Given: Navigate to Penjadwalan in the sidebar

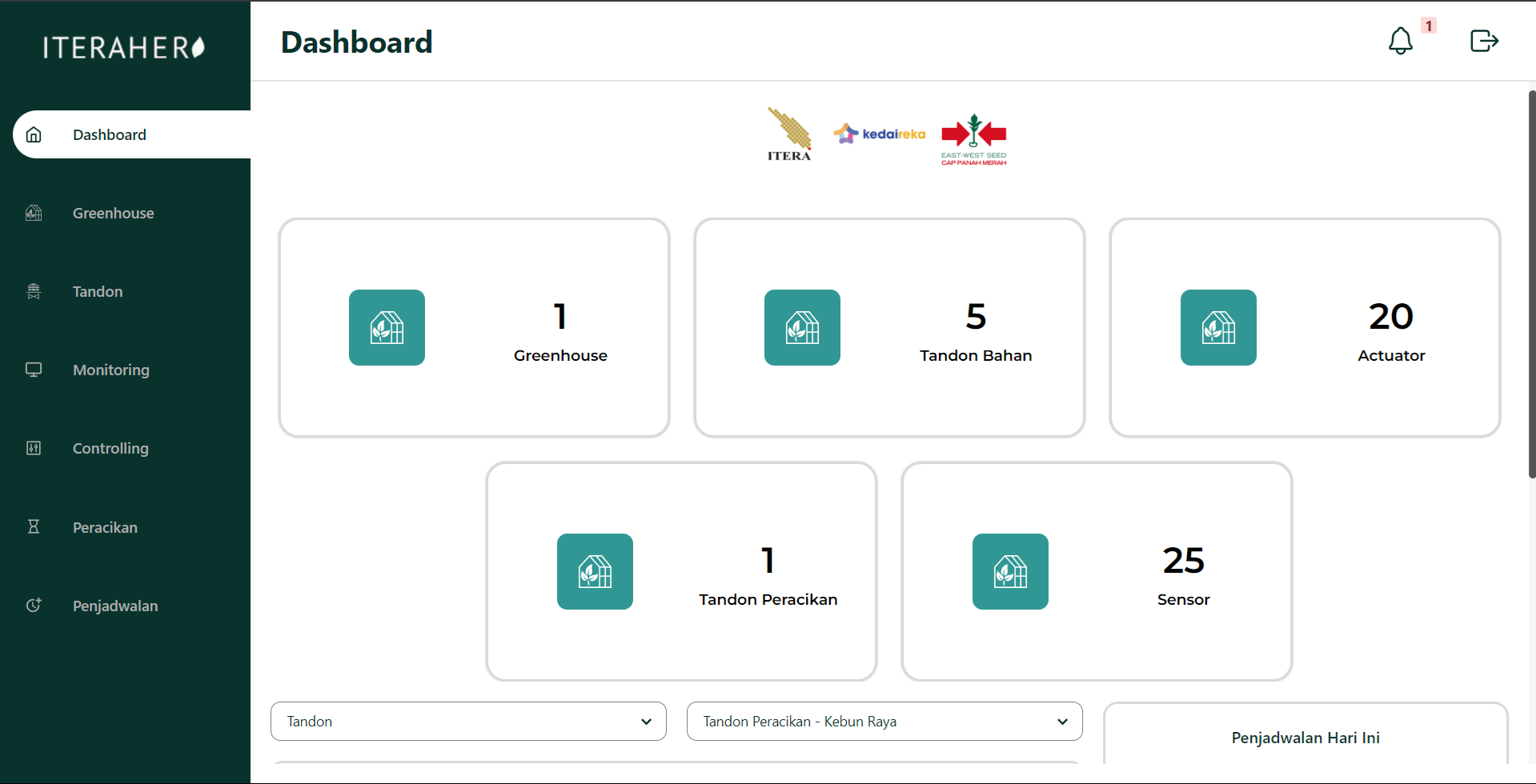Looking at the screenshot, I should [115, 606].
